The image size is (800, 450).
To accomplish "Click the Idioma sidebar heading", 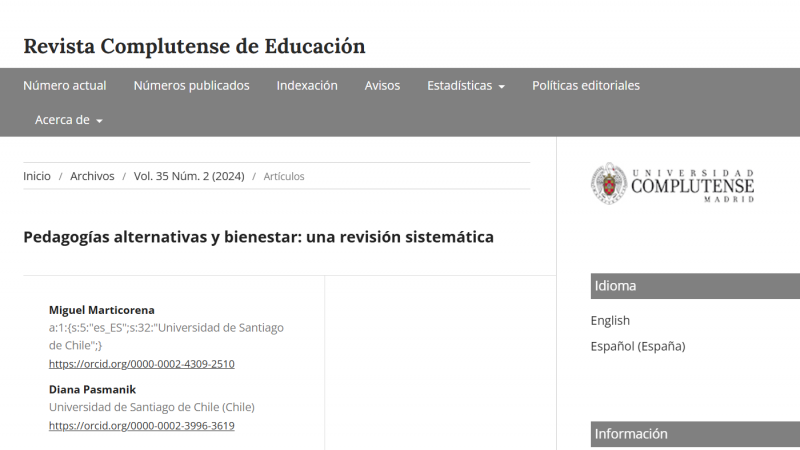I will point(615,286).
